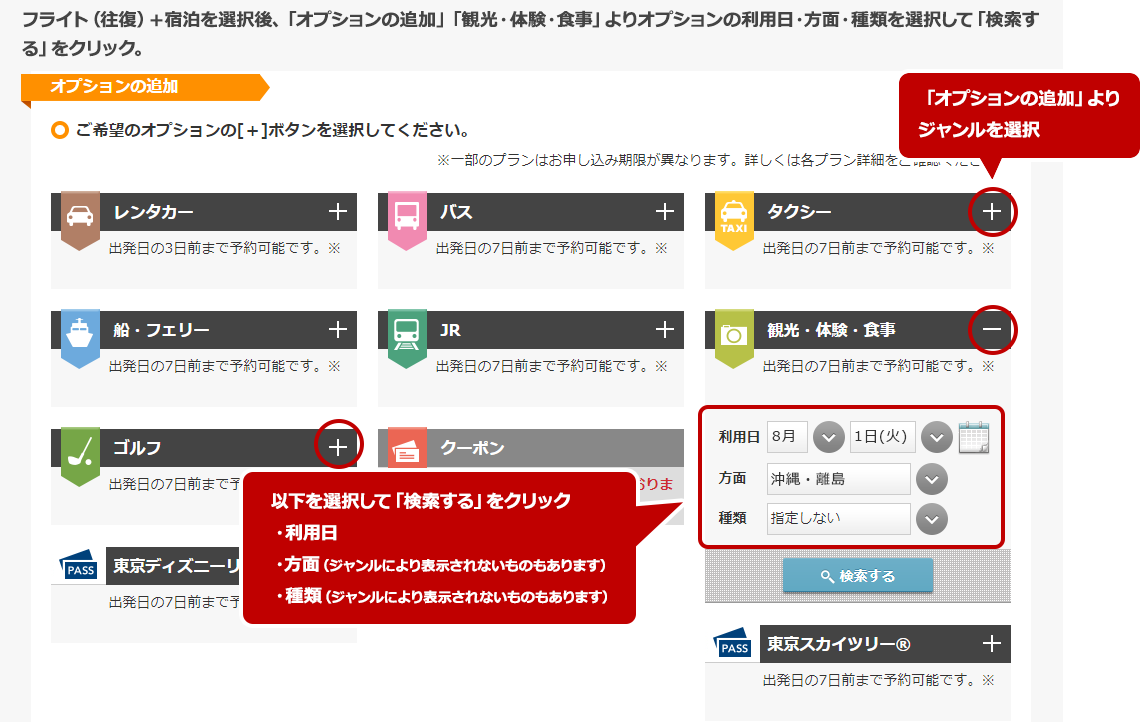Expand the タクシー option plus button
This screenshot has width=1145, height=722.
coord(992,212)
